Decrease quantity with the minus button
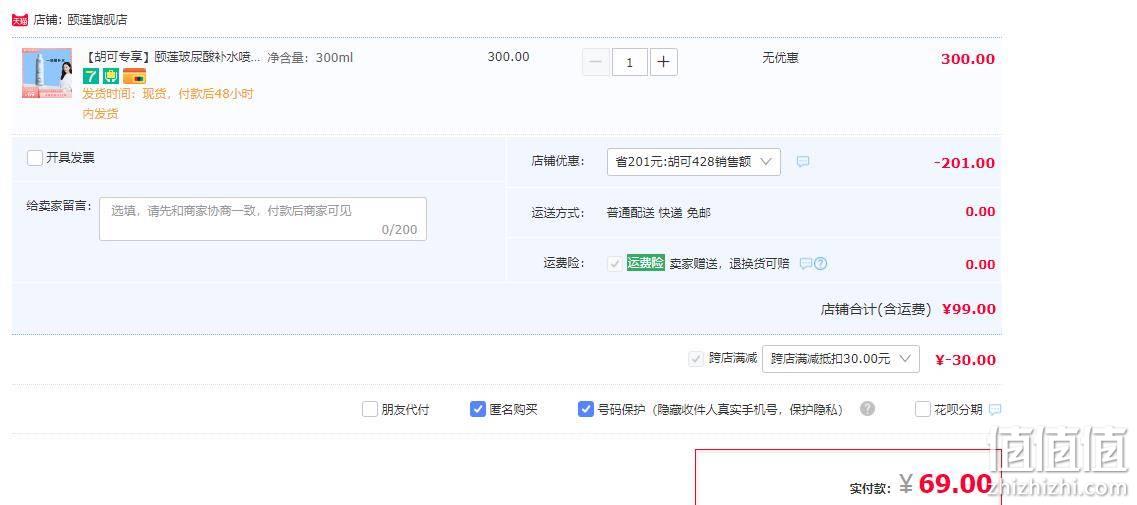Screen dimensions: 1137x505 click(x=596, y=62)
